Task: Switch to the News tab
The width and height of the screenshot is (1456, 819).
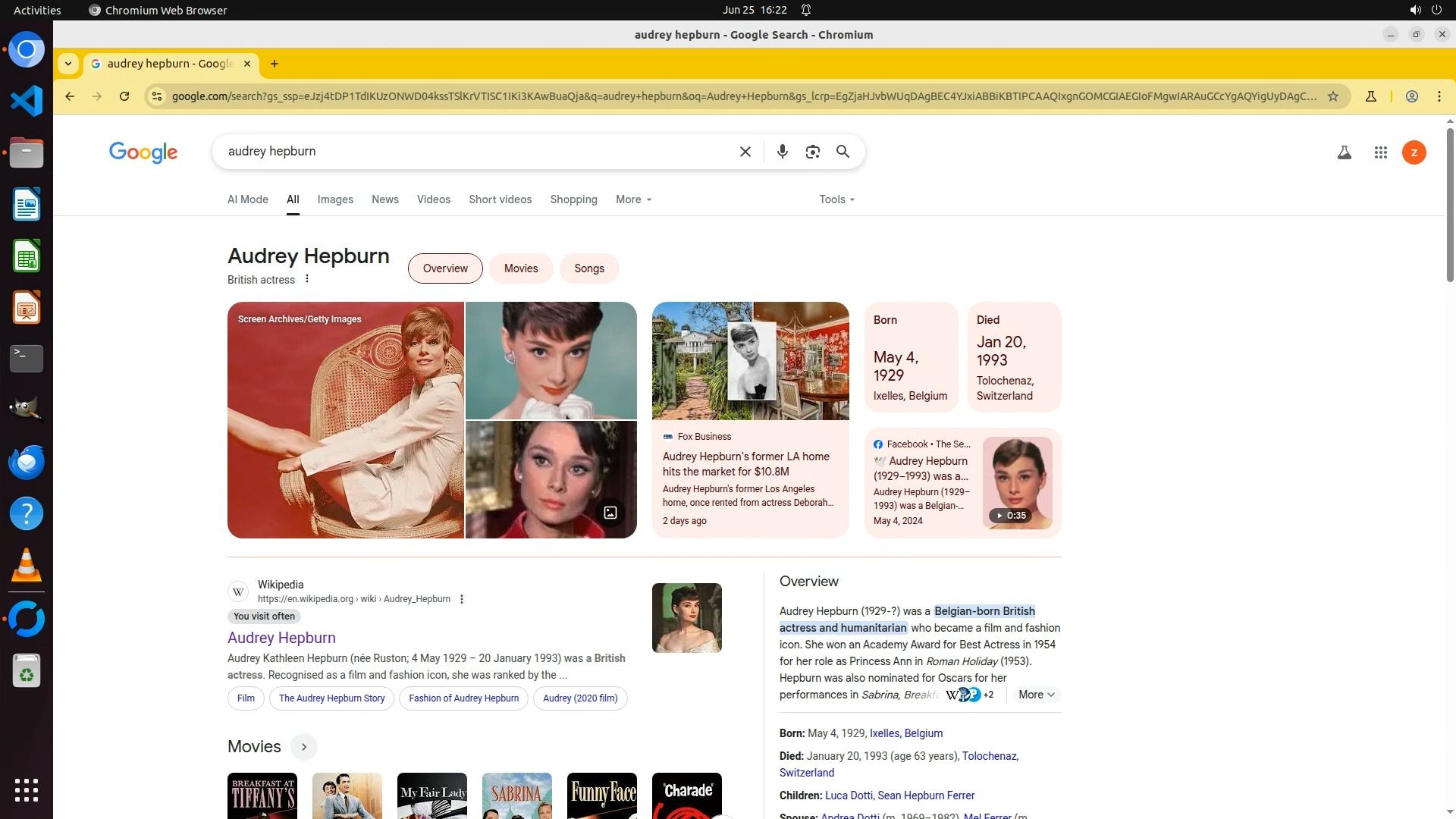Action: 384,199
